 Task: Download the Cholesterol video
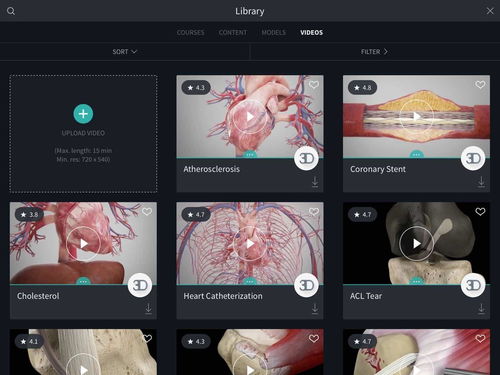(x=148, y=309)
